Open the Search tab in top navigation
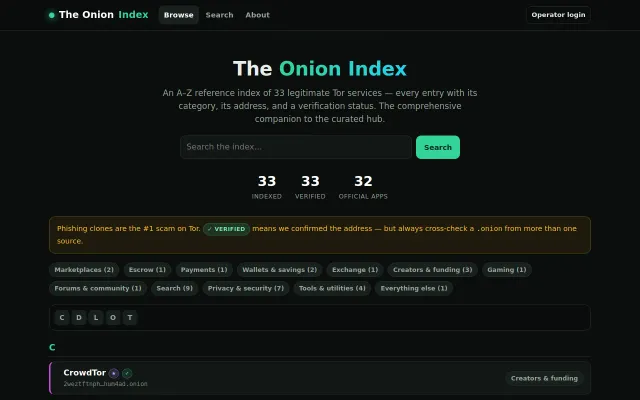640x400 pixels. [x=219, y=15]
